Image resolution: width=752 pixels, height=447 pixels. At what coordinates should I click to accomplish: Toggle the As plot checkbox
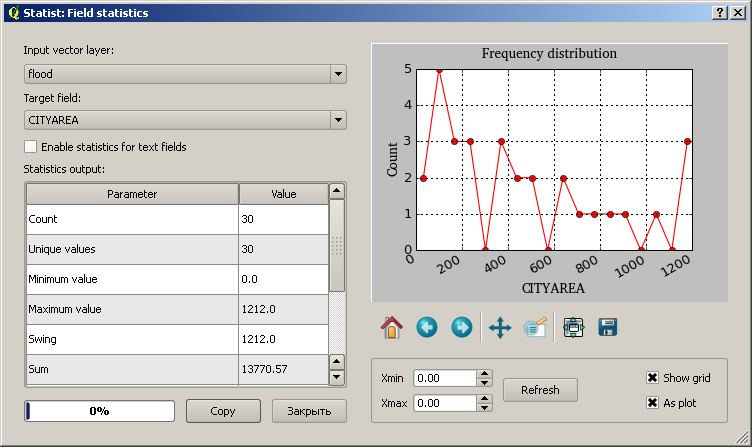652,403
